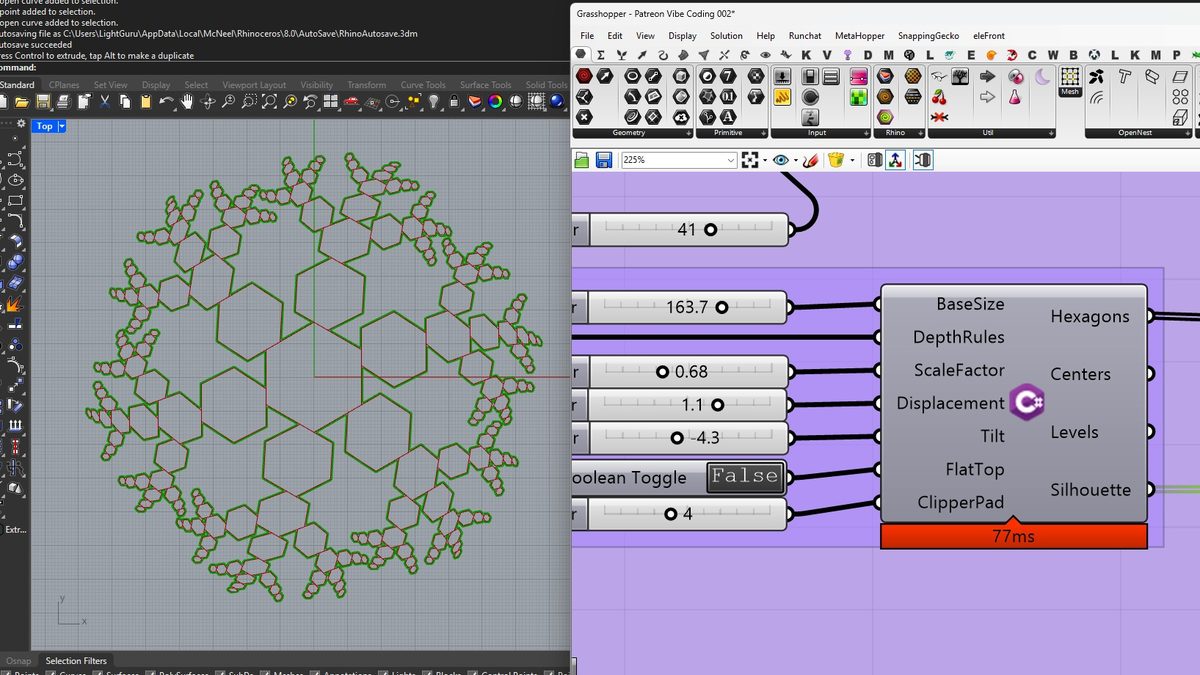Screen dimensions: 1200x675
Task: Click the moon icon in Util panel
Action: pos(1042,77)
